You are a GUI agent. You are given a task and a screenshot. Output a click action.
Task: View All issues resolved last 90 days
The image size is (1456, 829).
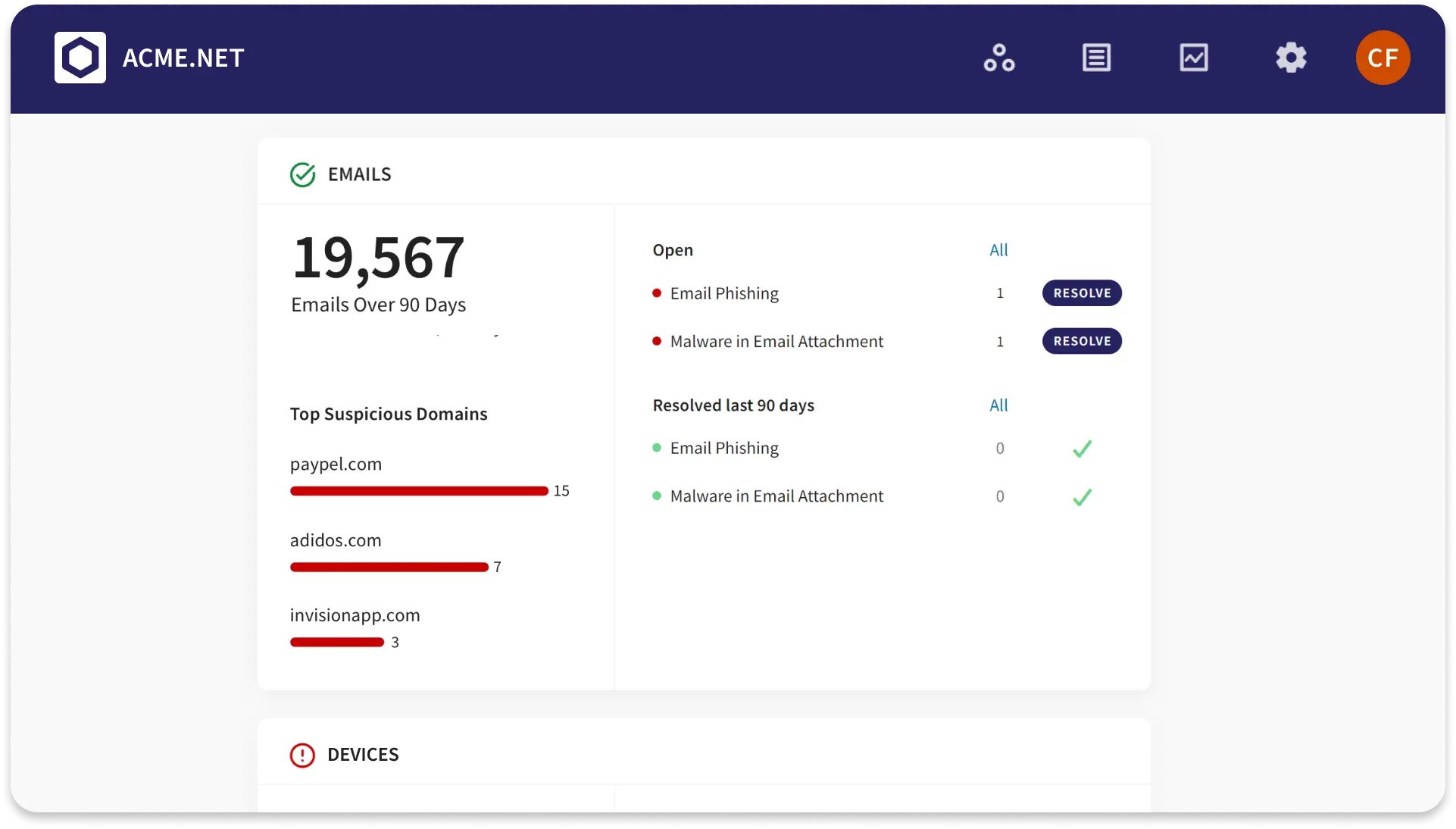click(998, 405)
